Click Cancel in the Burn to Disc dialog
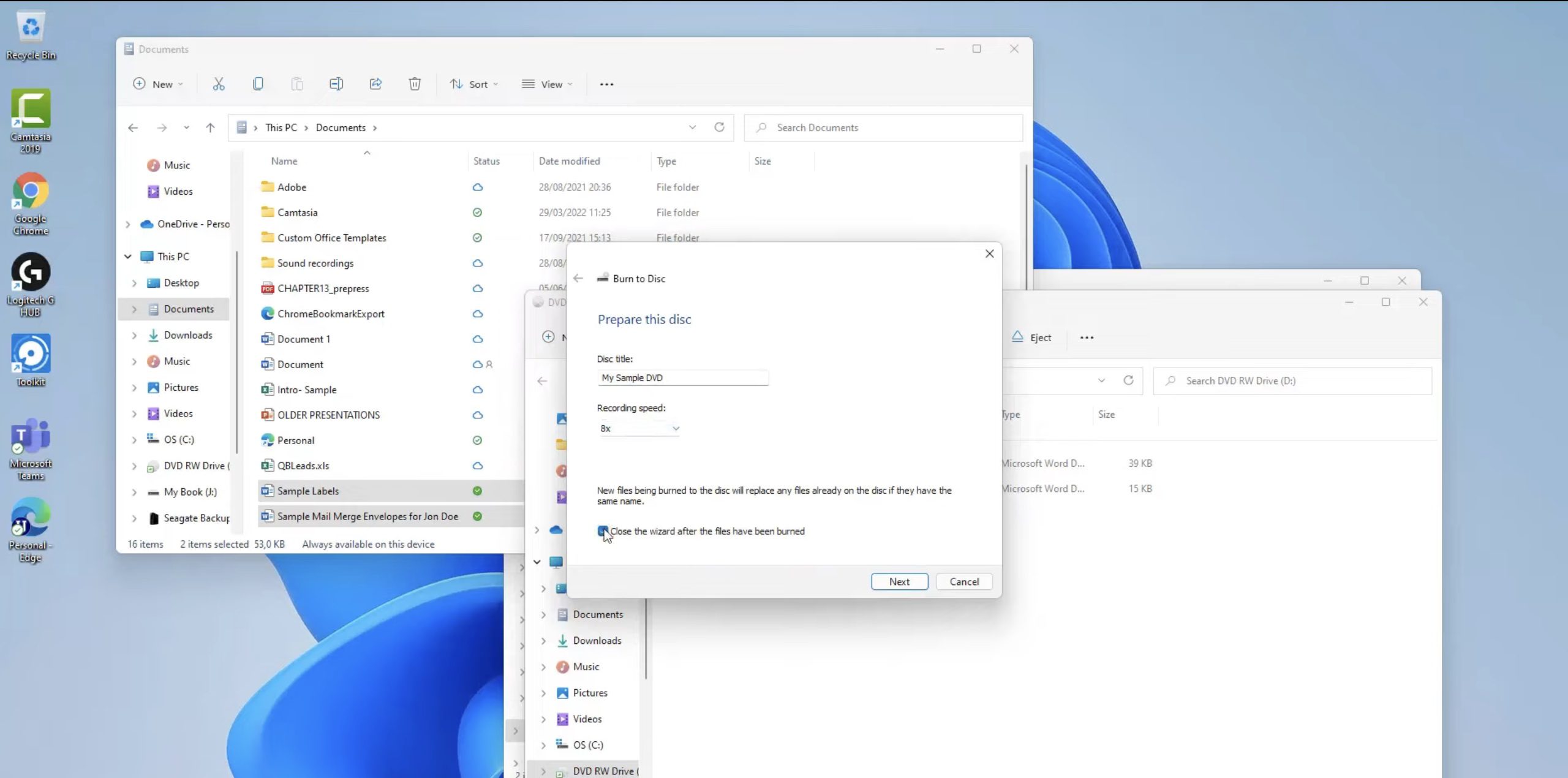Viewport: 1568px width, 778px height. pos(964,581)
